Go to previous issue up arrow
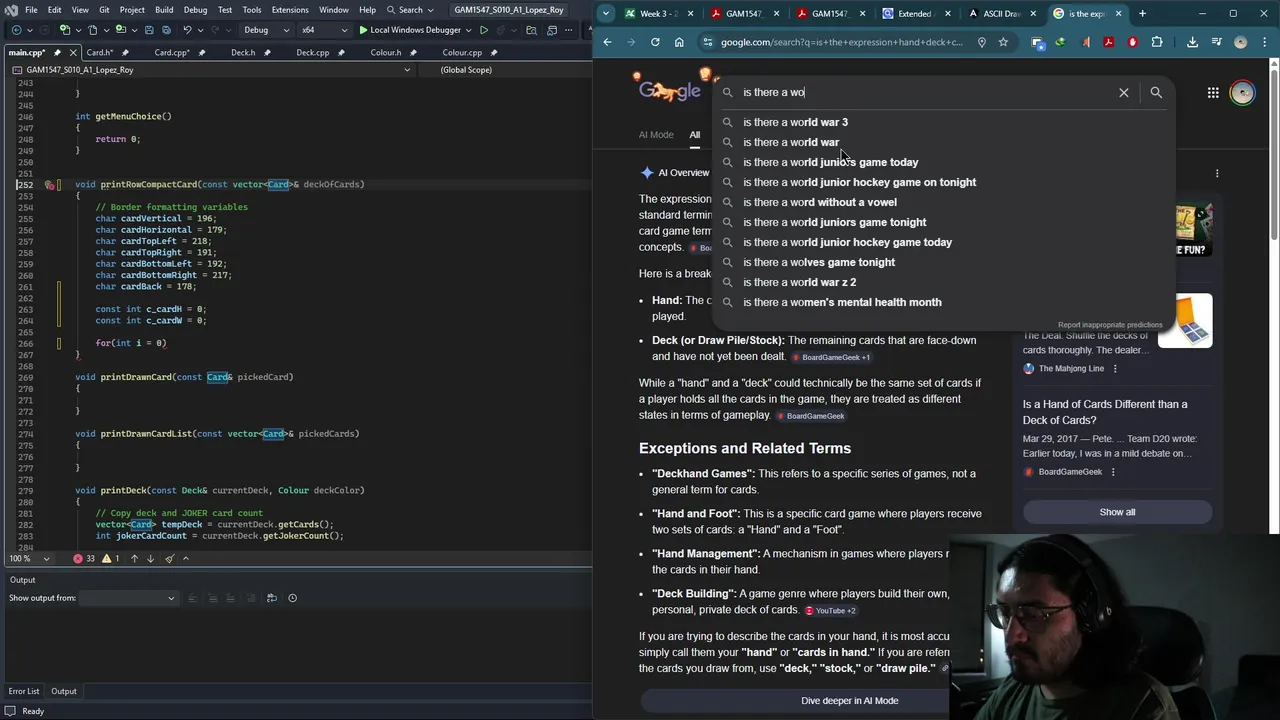 pyautogui.click(x=134, y=558)
